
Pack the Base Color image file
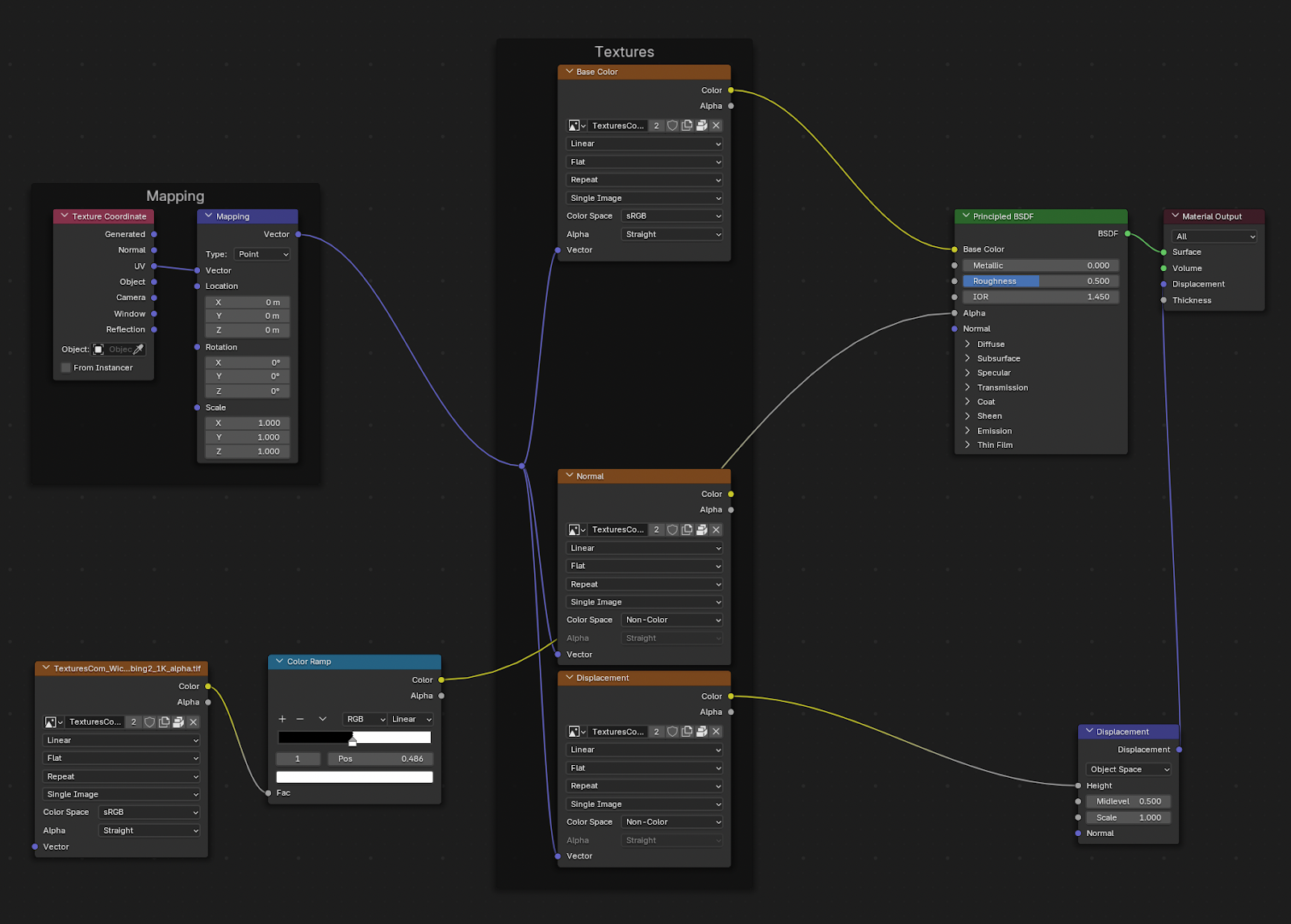[x=702, y=125]
